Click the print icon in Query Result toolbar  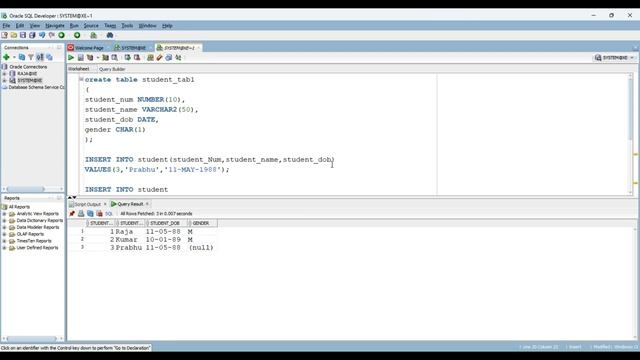point(81,213)
